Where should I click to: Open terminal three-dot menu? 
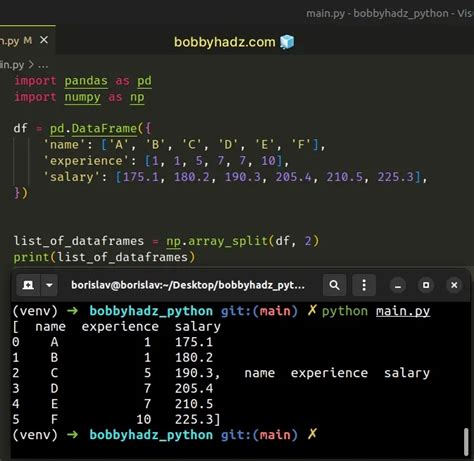tap(364, 285)
